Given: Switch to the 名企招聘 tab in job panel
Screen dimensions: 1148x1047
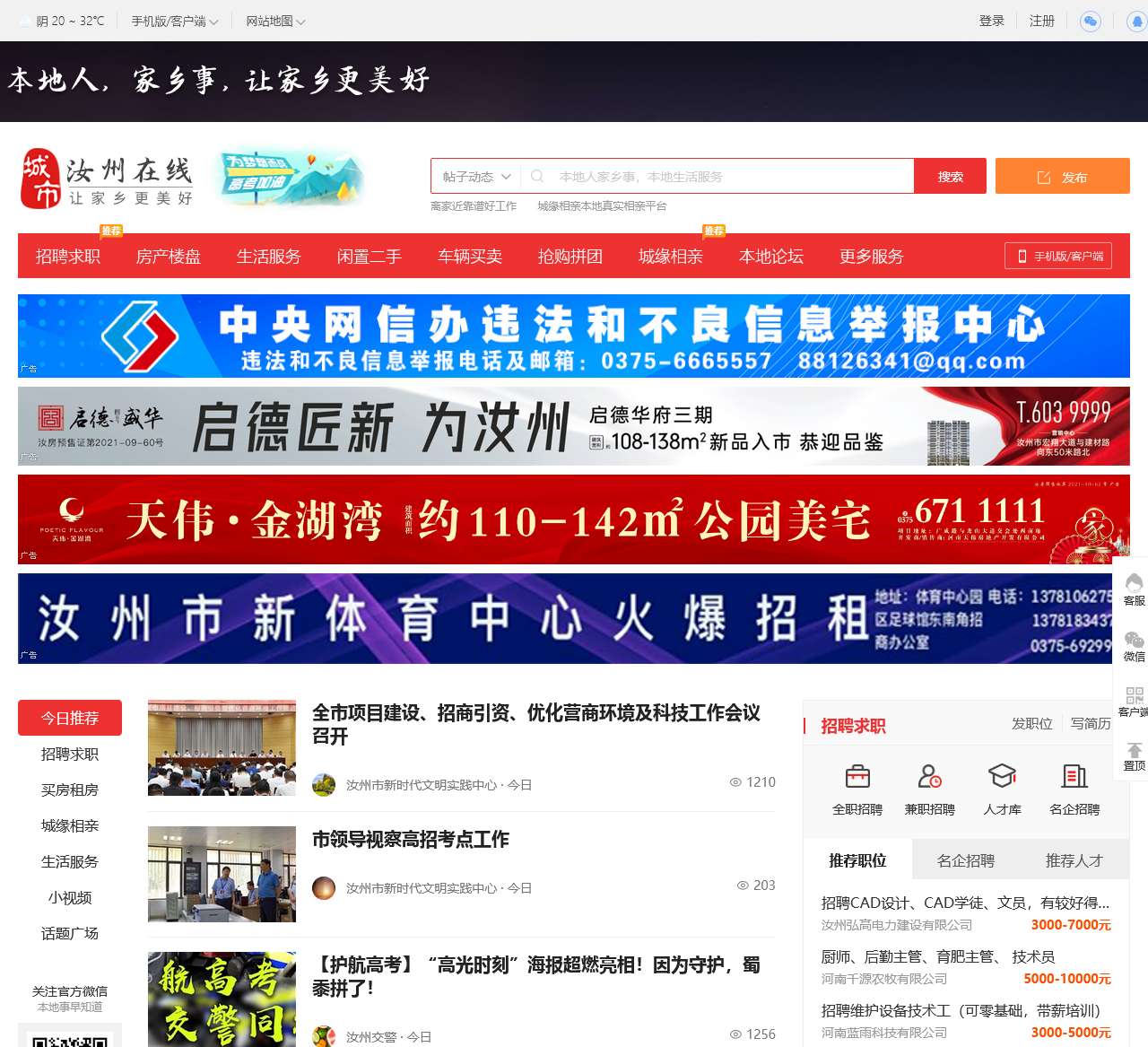Looking at the screenshot, I should (966, 860).
